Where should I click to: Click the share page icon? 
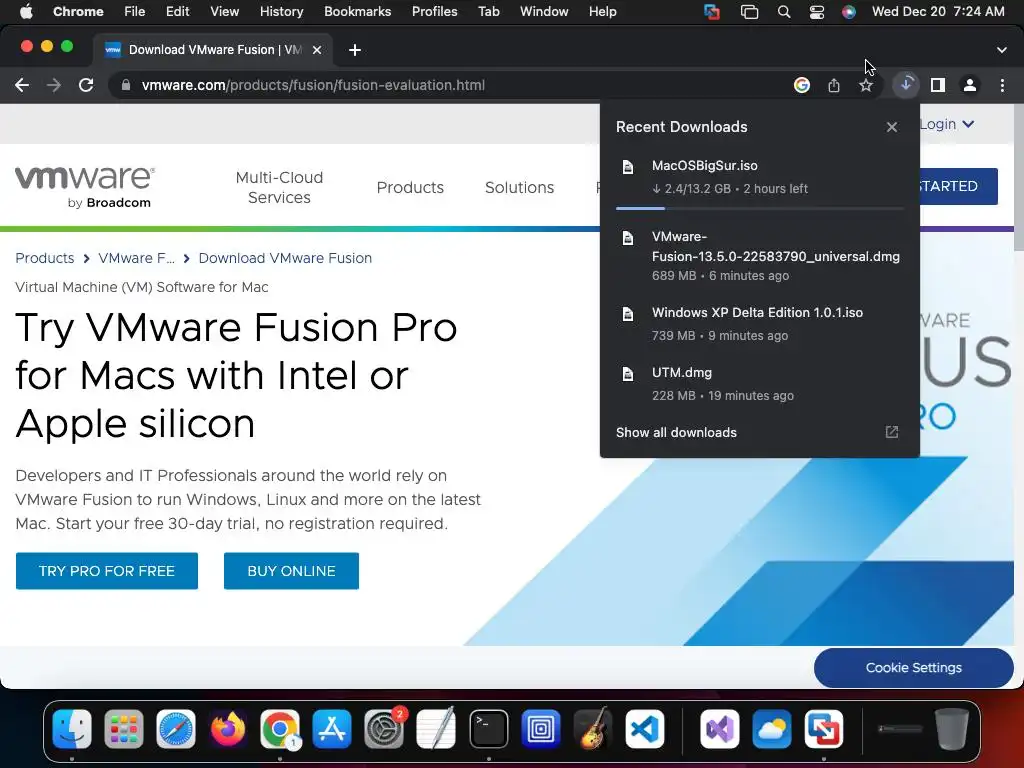click(x=834, y=85)
